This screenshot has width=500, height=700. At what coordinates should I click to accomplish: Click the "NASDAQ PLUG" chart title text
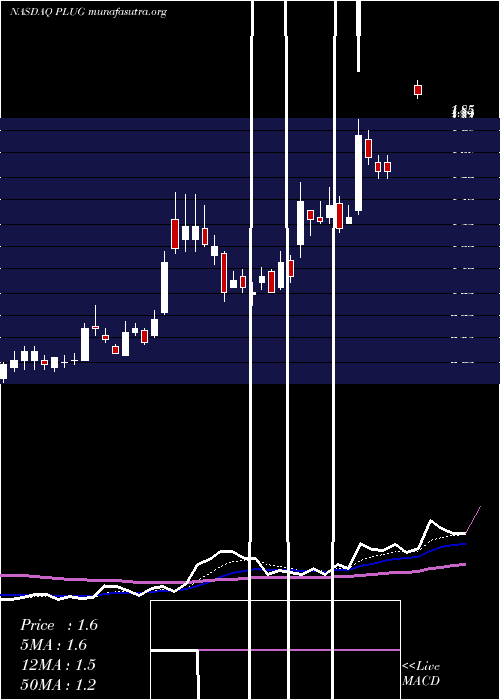(x=47, y=12)
